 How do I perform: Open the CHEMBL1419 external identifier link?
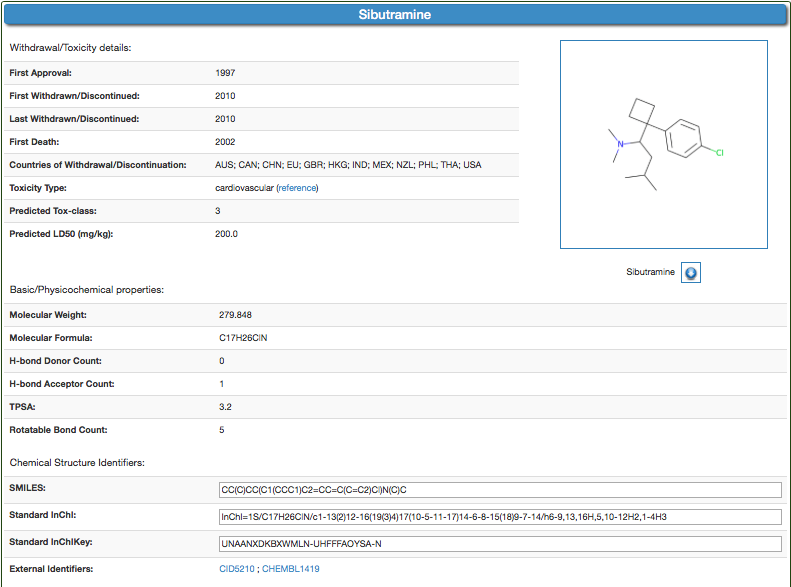coord(291,569)
